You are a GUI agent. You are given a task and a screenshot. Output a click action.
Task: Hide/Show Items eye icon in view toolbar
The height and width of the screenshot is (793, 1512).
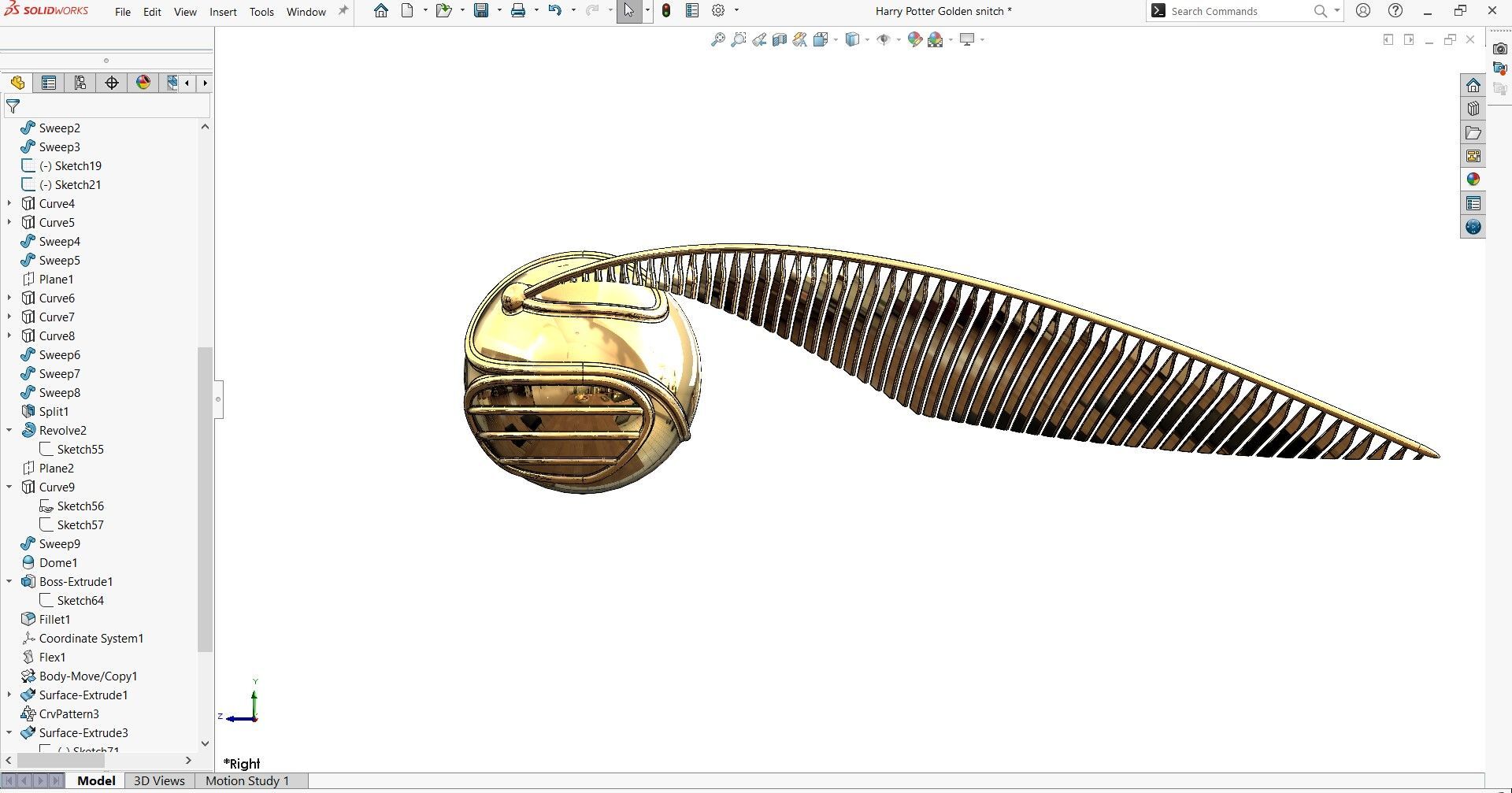tap(884, 39)
